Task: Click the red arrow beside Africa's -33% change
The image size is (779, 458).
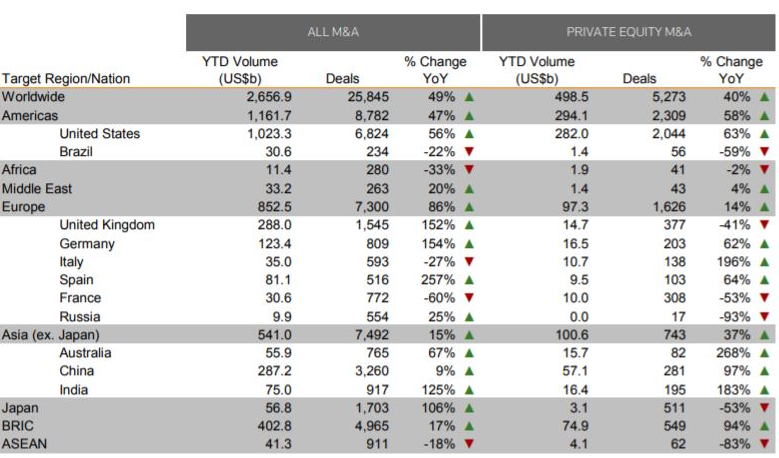Action: tap(469, 170)
